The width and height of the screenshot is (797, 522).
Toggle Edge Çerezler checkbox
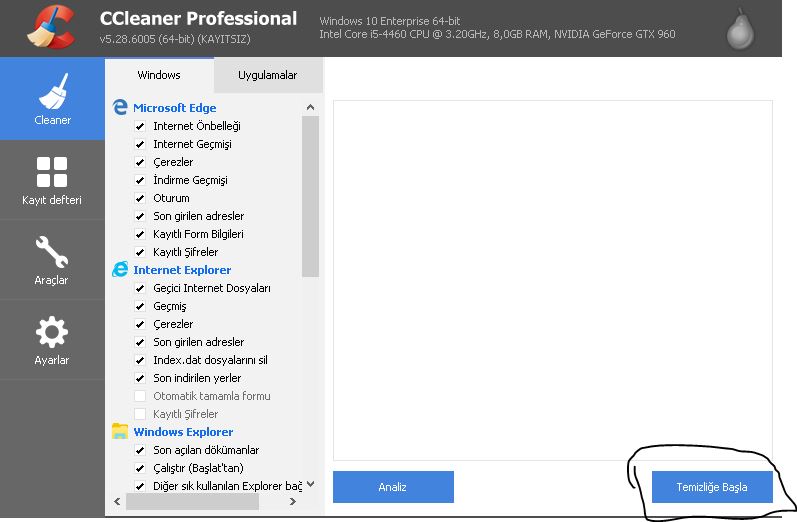140,162
